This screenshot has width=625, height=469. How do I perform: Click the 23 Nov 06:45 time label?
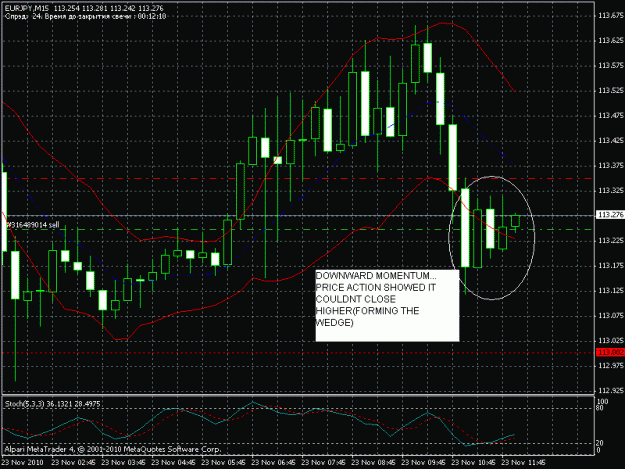(273, 463)
